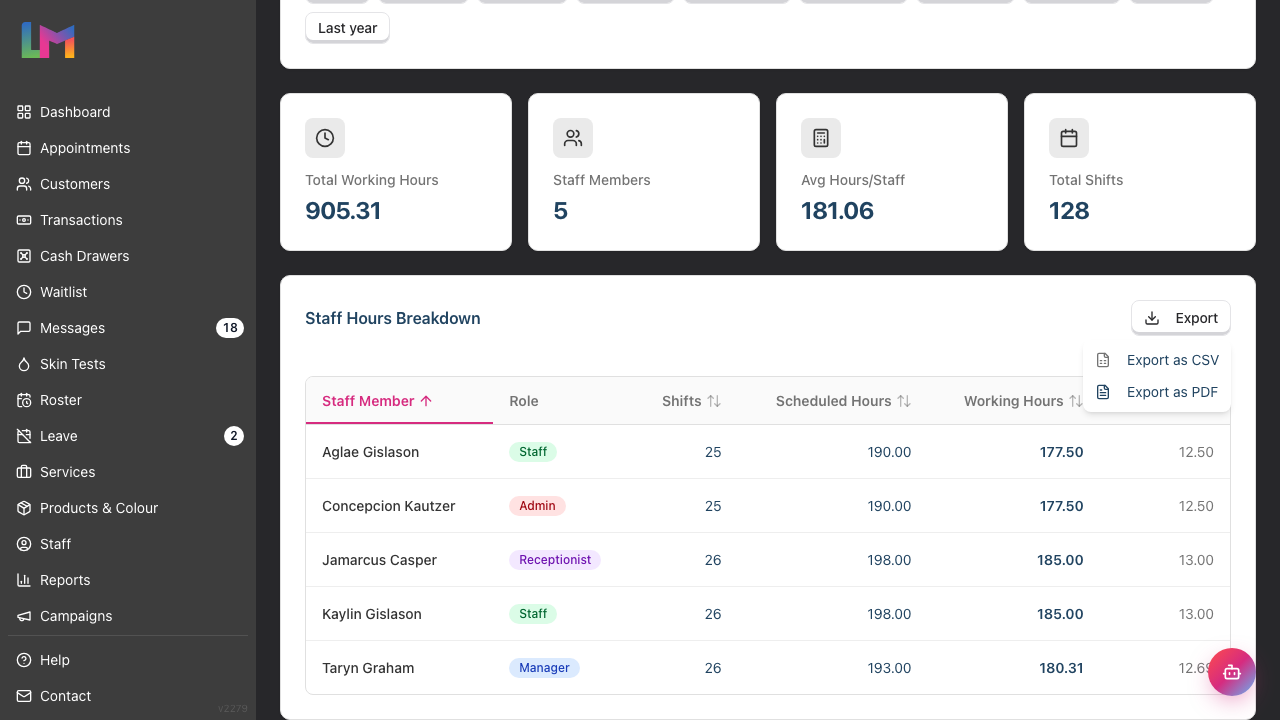Toggle Staff Member column sort direction arrow
The image size is (1280, 720).
point(426,401)
